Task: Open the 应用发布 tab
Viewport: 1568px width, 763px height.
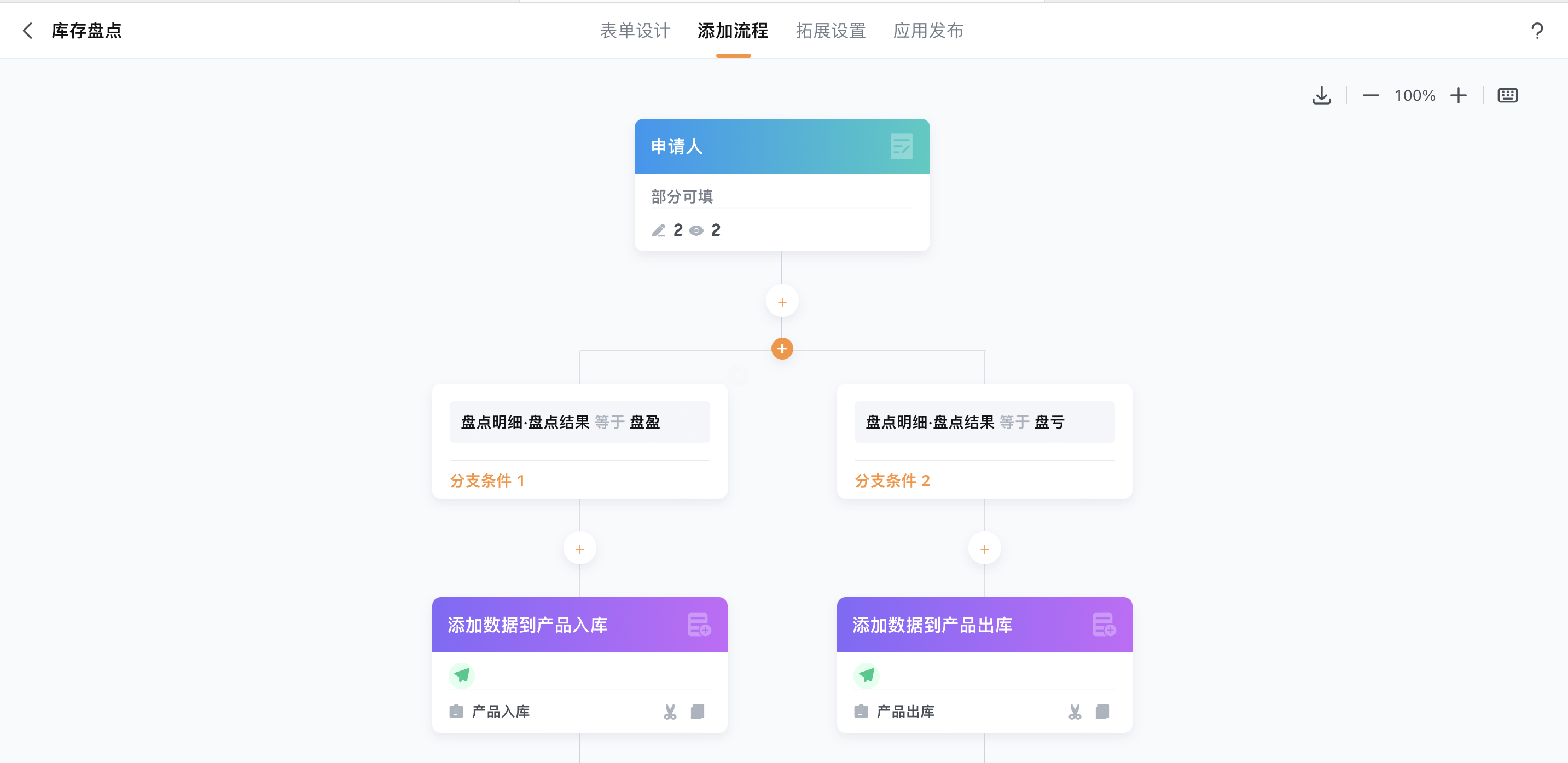Action: [x=928, y=31]
